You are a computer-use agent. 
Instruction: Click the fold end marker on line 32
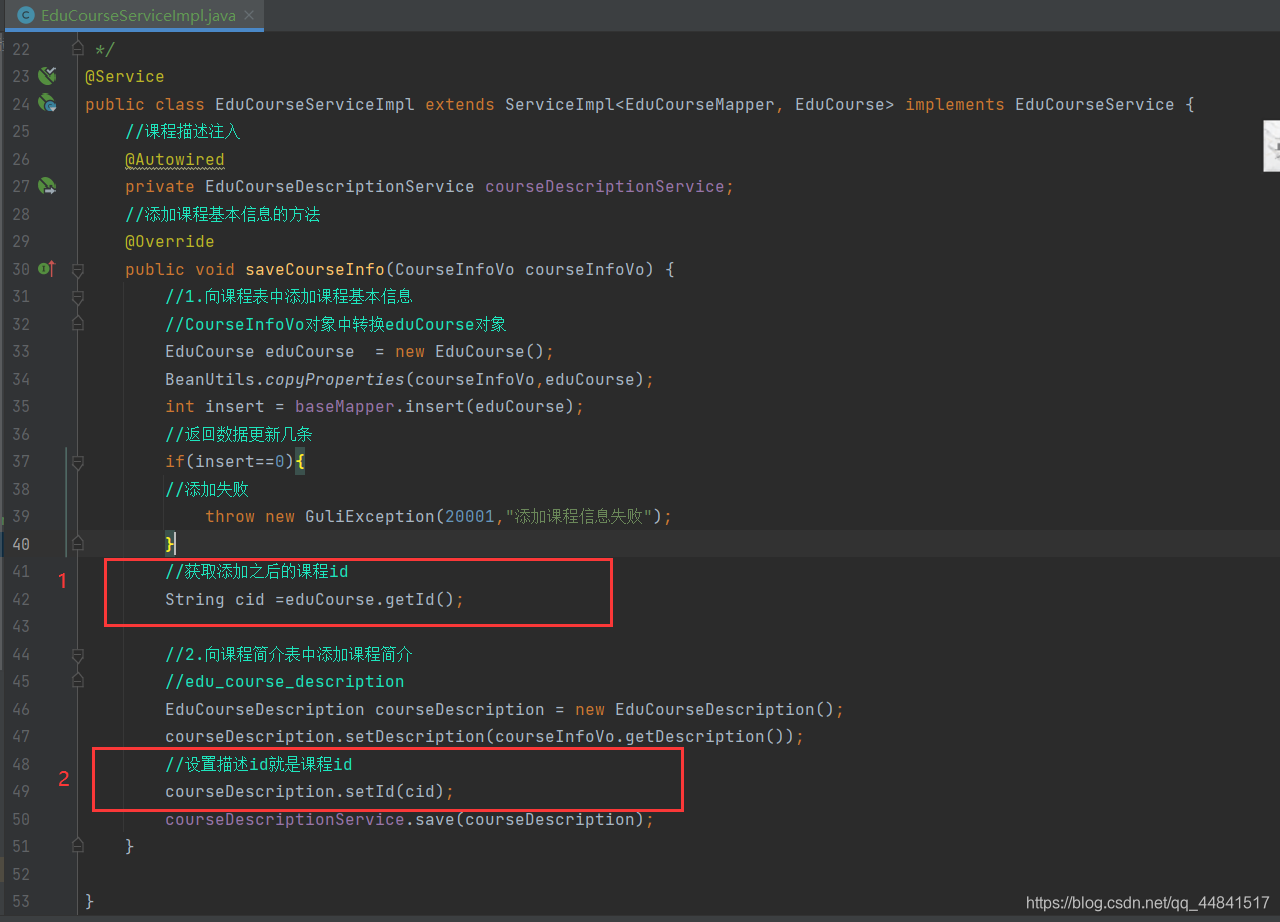[x=77, y=324]
